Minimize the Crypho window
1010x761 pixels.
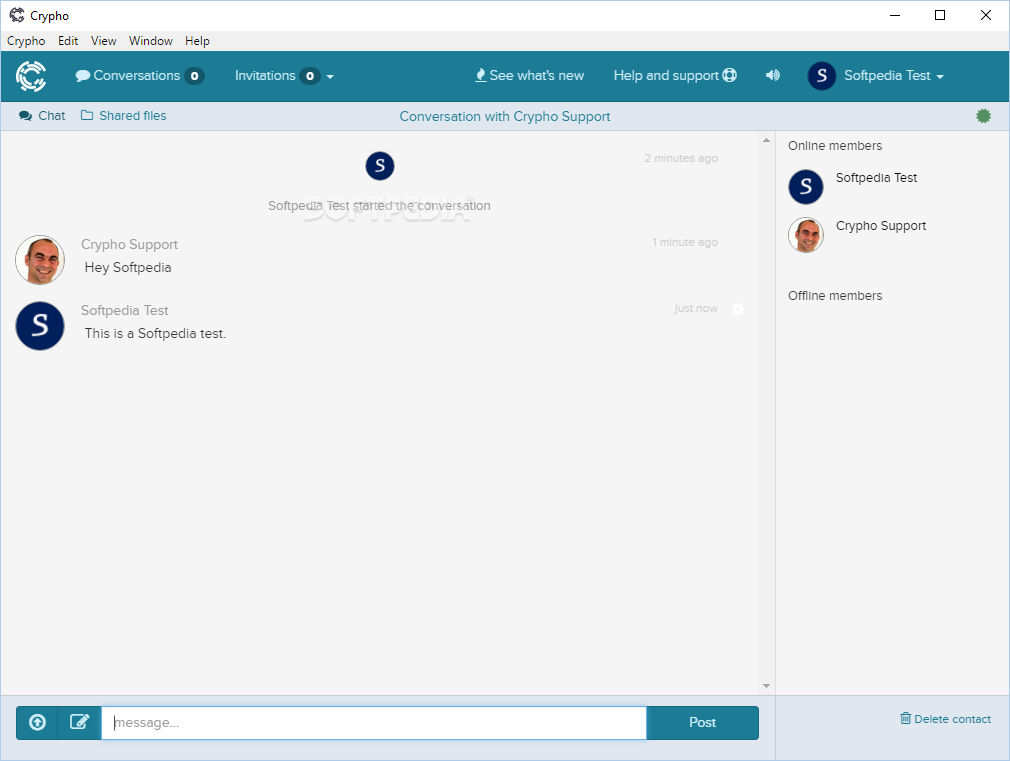(x=895, y=15)
